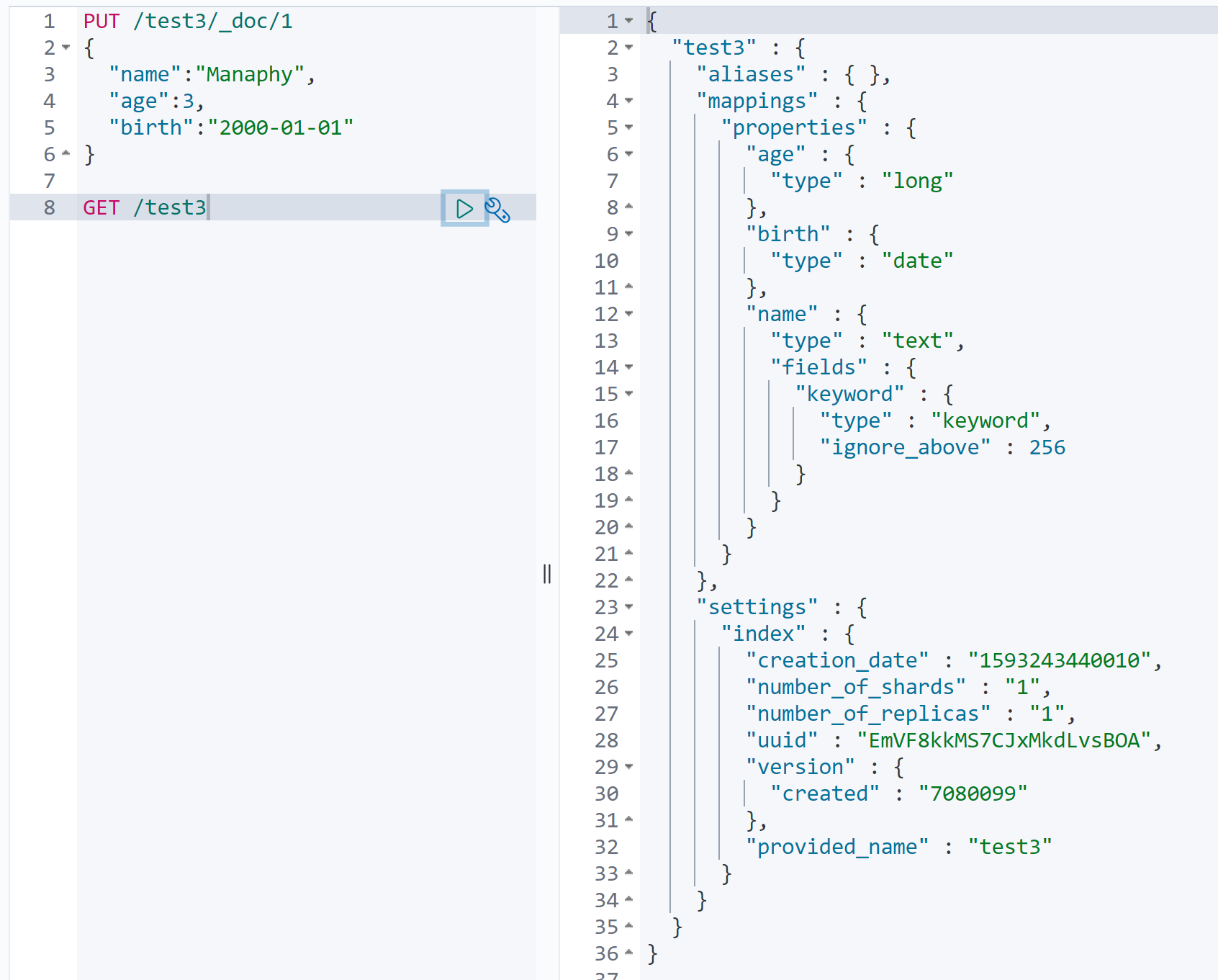Click the fold end marker at line 11
This screenshot has height=980, width=1218.
629,287
